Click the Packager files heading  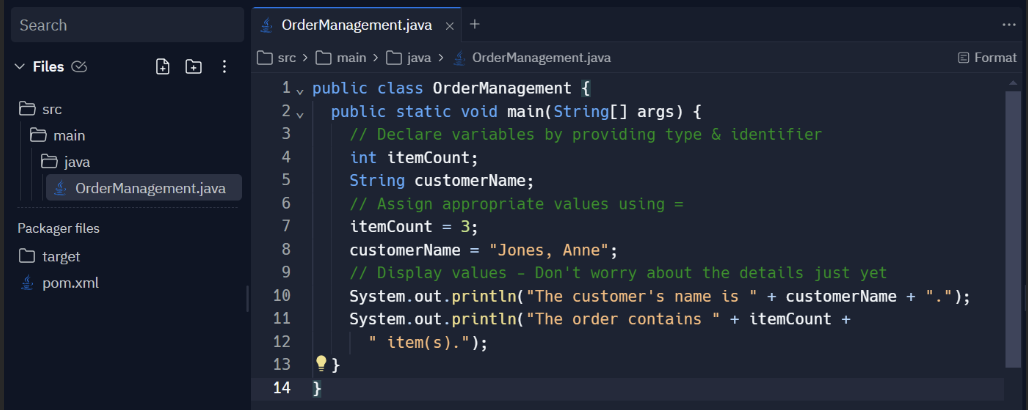(58, 228)
